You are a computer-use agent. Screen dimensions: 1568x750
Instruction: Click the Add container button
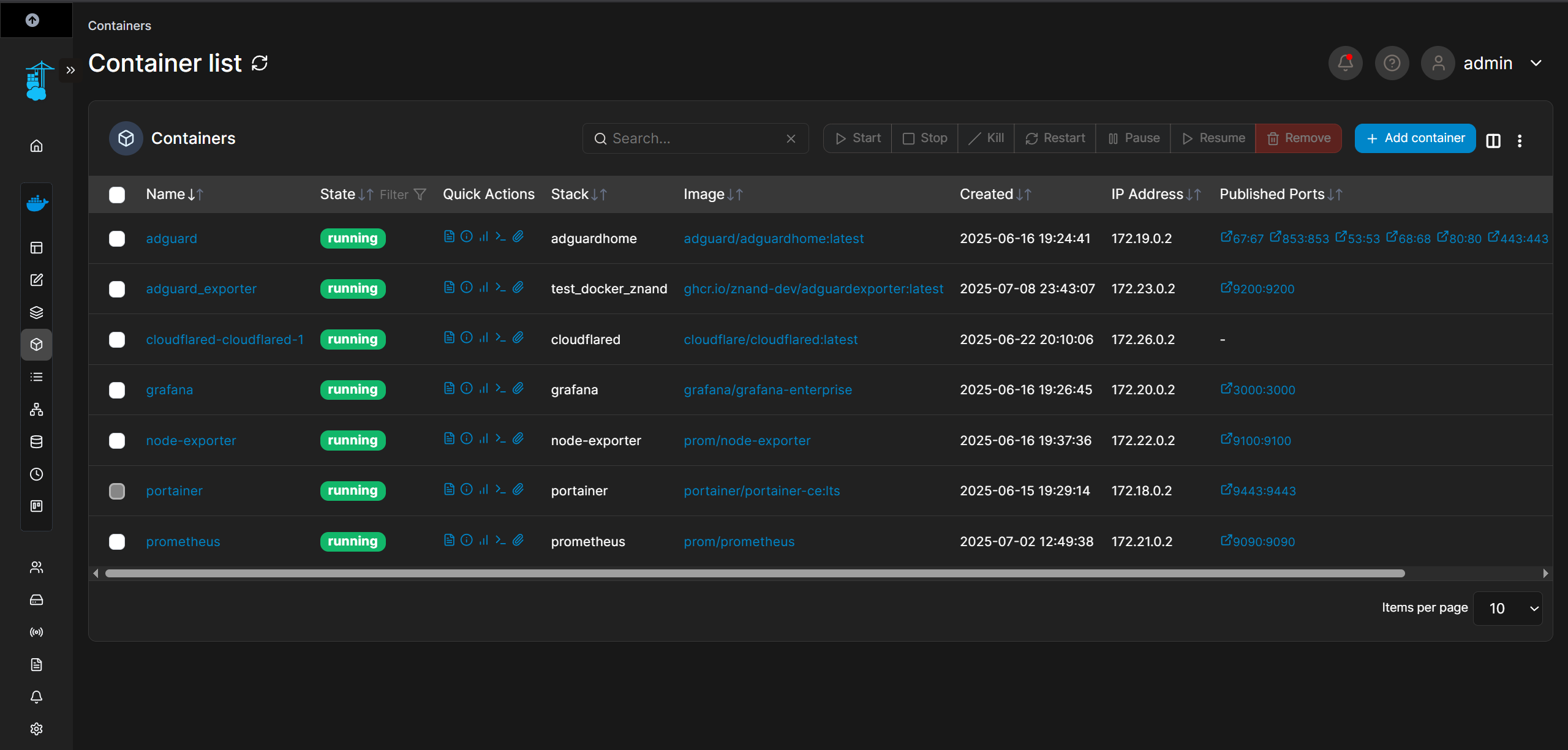tap(1415, 138)
